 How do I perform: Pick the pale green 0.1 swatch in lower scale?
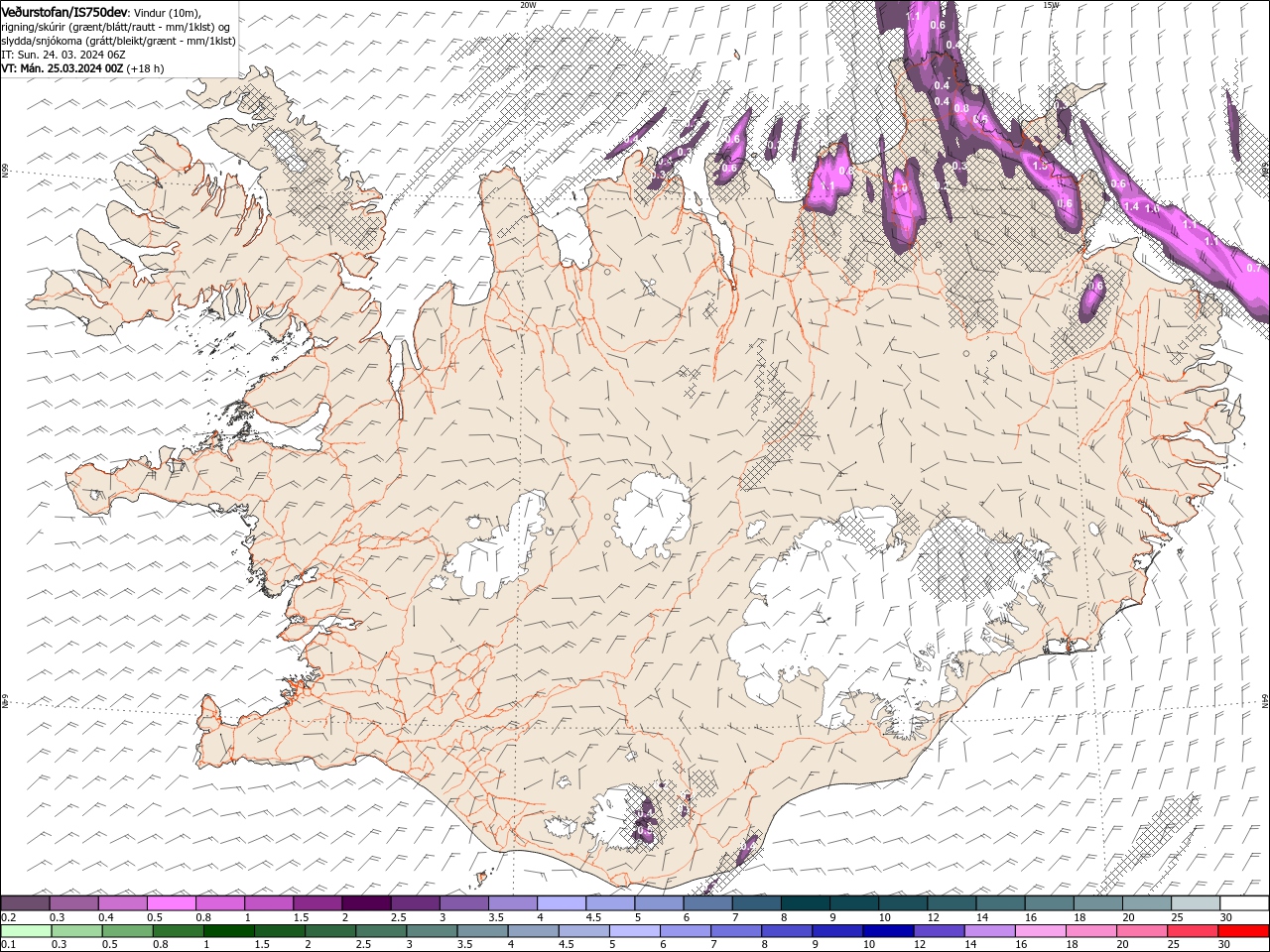click(26, 931)
